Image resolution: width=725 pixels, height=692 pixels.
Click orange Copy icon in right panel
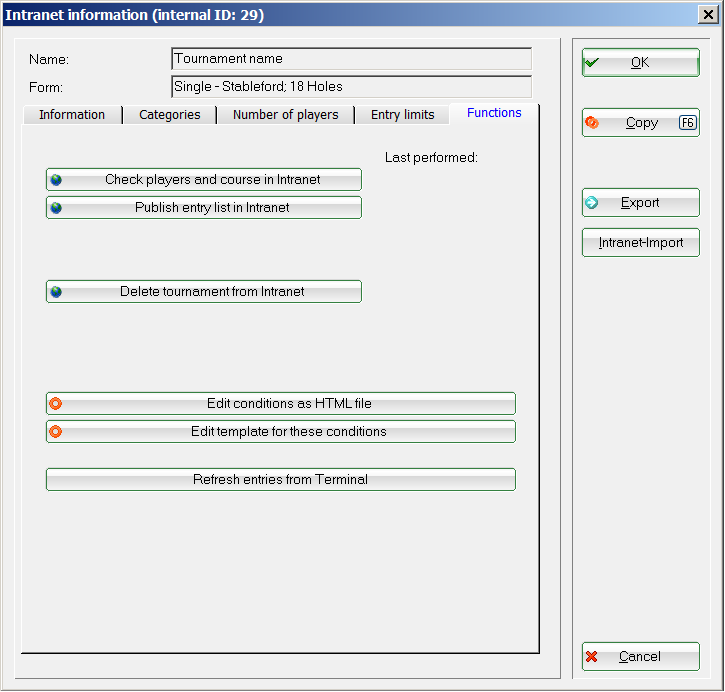click(x=592, y=123)
